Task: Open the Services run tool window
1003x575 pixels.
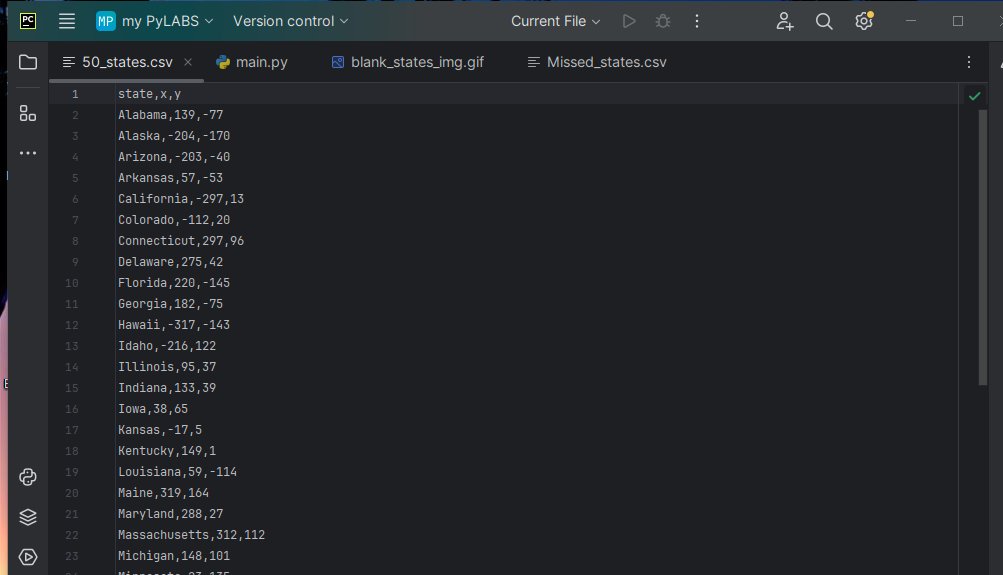Action: (x=28, y=557)
